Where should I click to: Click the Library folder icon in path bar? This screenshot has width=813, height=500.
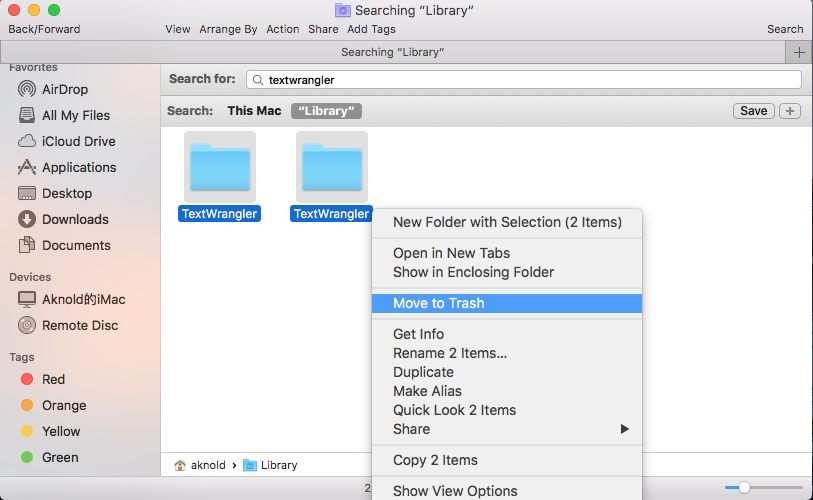pyautogui.click(x=250, y=465)
